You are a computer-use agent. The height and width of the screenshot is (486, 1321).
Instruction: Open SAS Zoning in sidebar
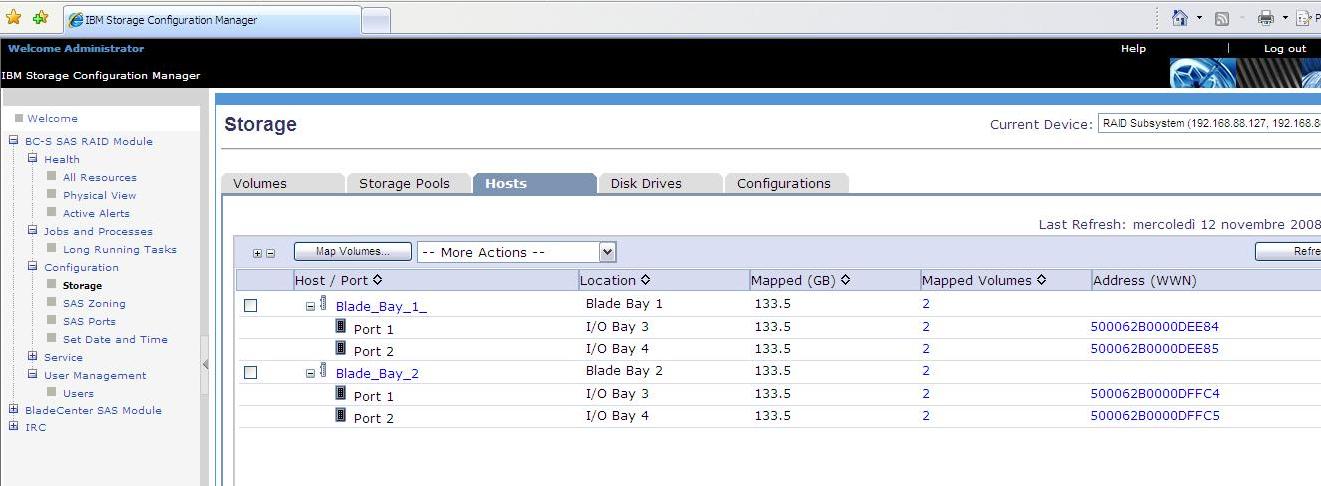pyautogui.click(x=94, y=303)
